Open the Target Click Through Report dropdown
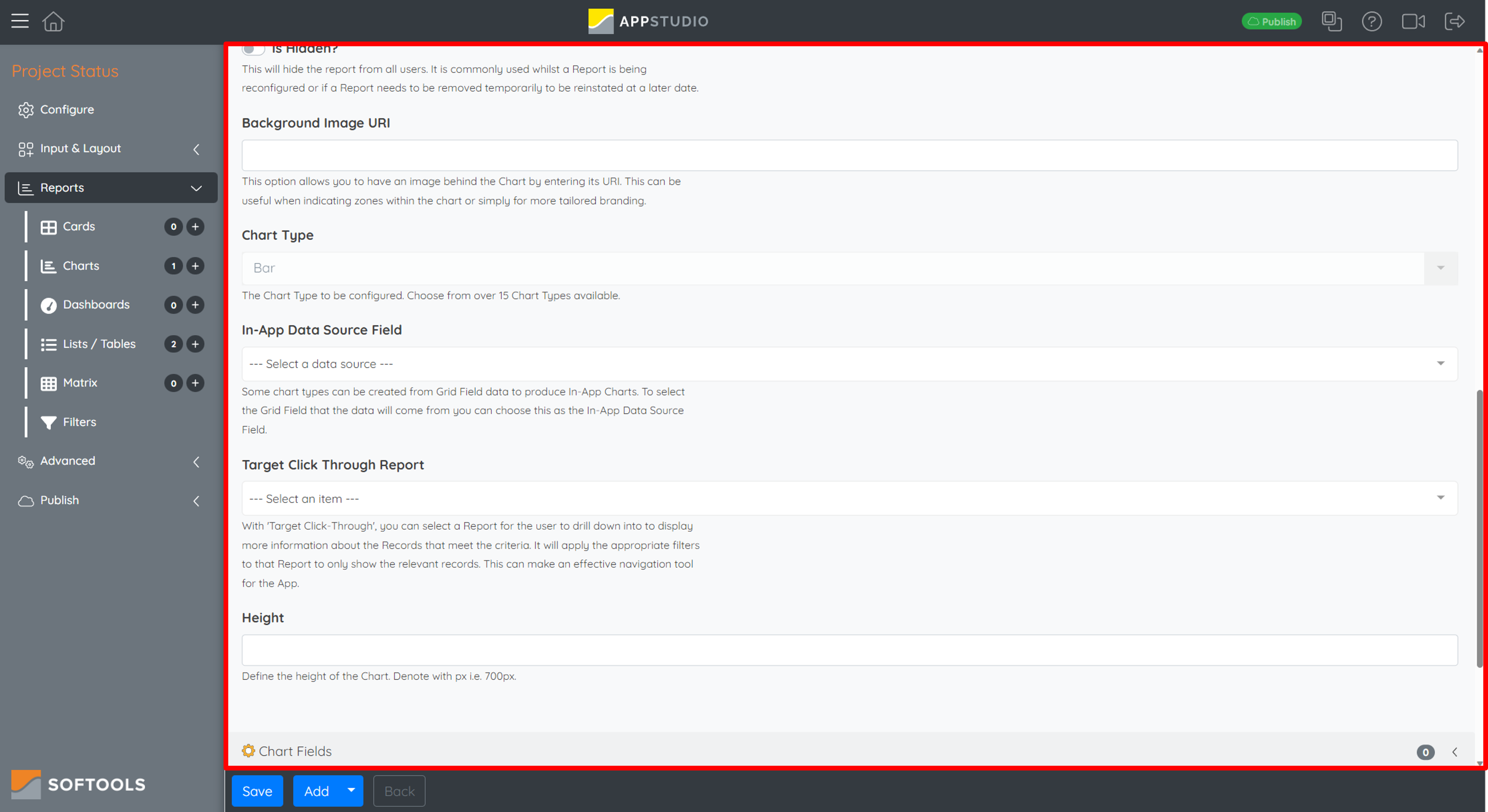 pos(849,498)
